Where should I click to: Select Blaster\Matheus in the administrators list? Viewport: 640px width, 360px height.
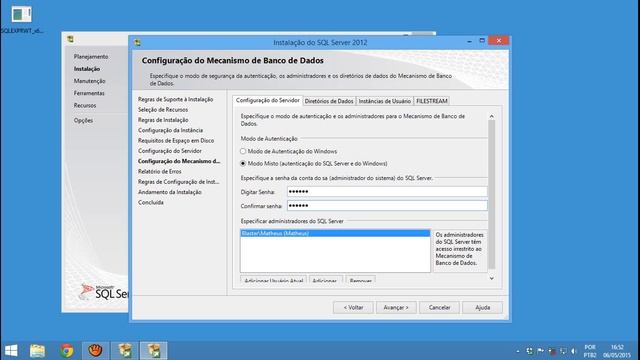(x=335, y=233)
